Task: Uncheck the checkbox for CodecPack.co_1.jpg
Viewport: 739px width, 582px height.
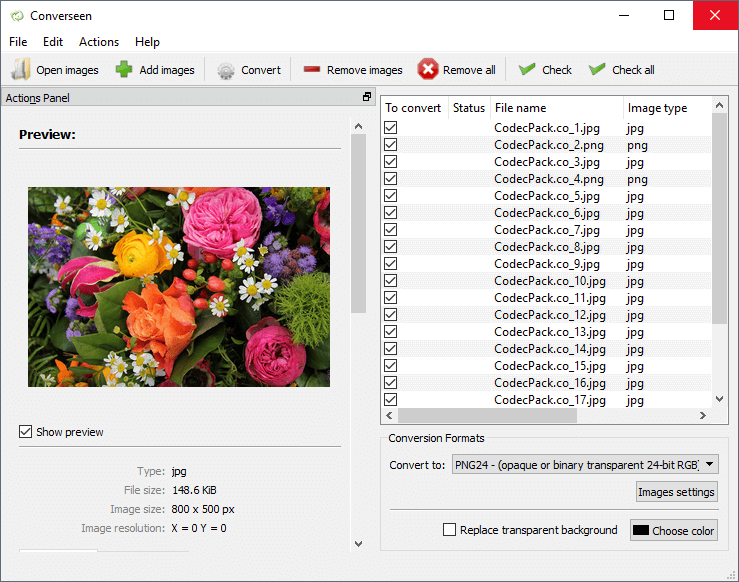Action: coord(391,128)
